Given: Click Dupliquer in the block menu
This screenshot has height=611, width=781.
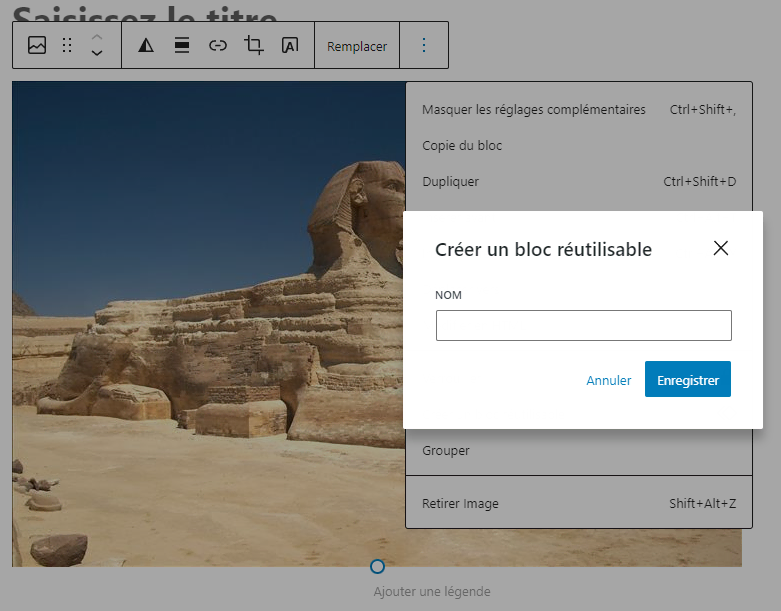Looking at the screenshot, I should pyautogui.click(x=450, y=182).
